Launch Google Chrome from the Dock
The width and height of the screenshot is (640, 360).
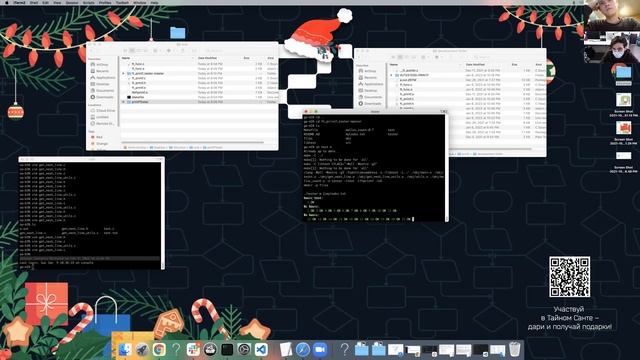point(159,350)
